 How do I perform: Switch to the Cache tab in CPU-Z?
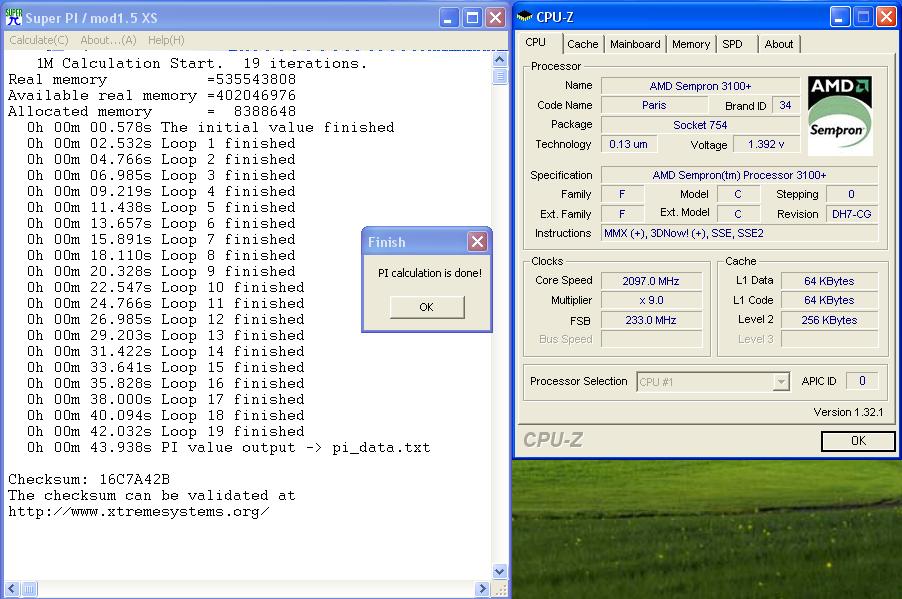coord(583,44)
